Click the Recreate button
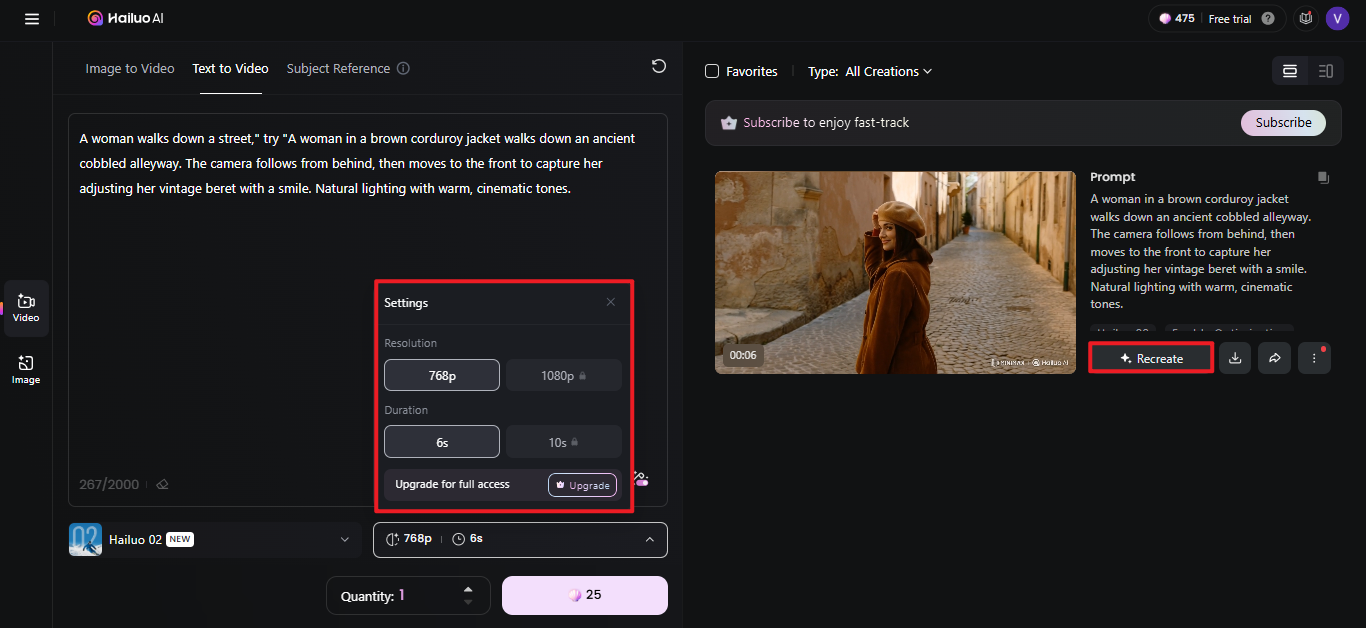The image size is (1366, 628). (1151, 358)
